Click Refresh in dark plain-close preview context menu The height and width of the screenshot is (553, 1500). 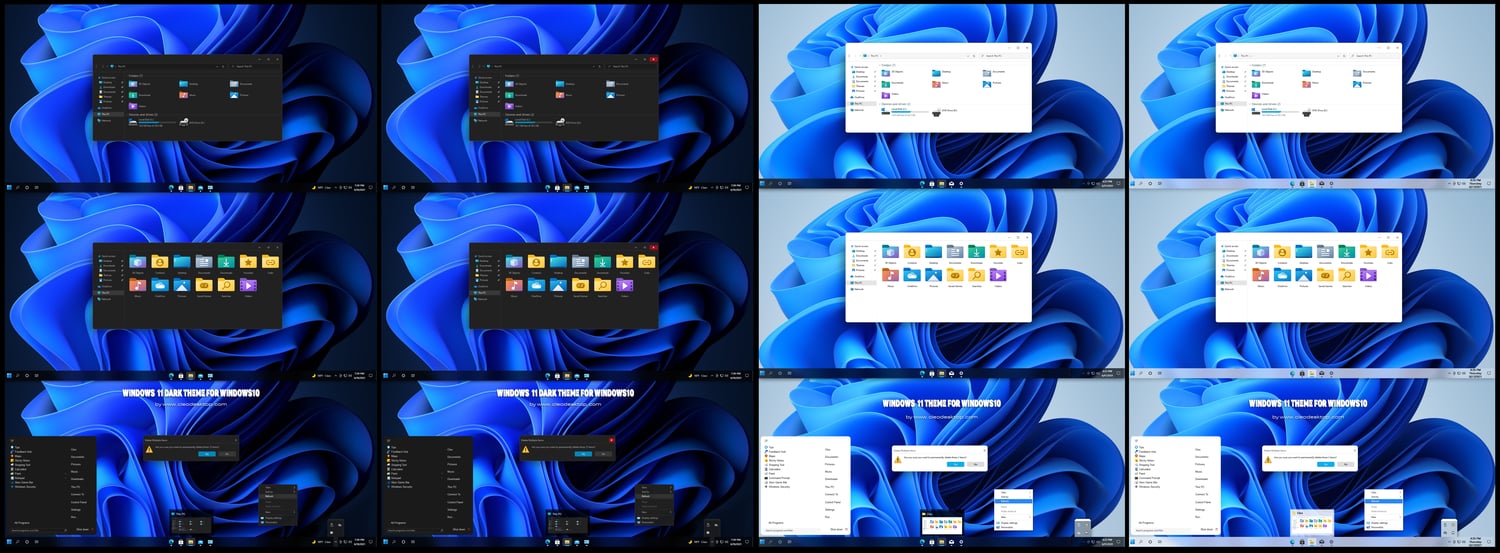(x=278, y=496)
